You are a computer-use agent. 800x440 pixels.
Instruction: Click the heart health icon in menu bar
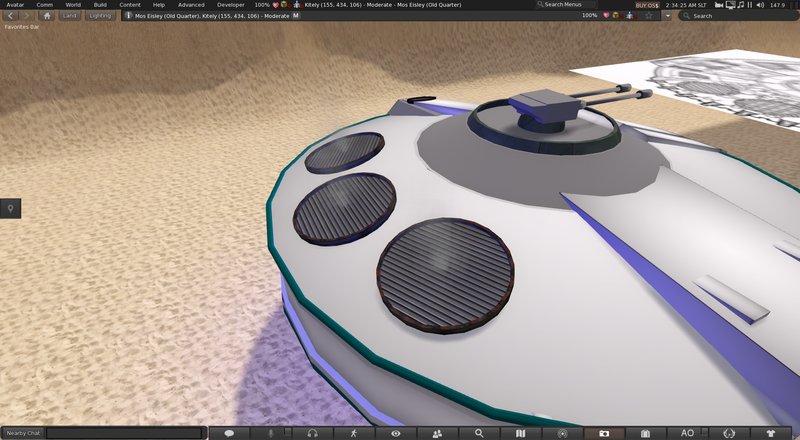[x=276, y=5]
